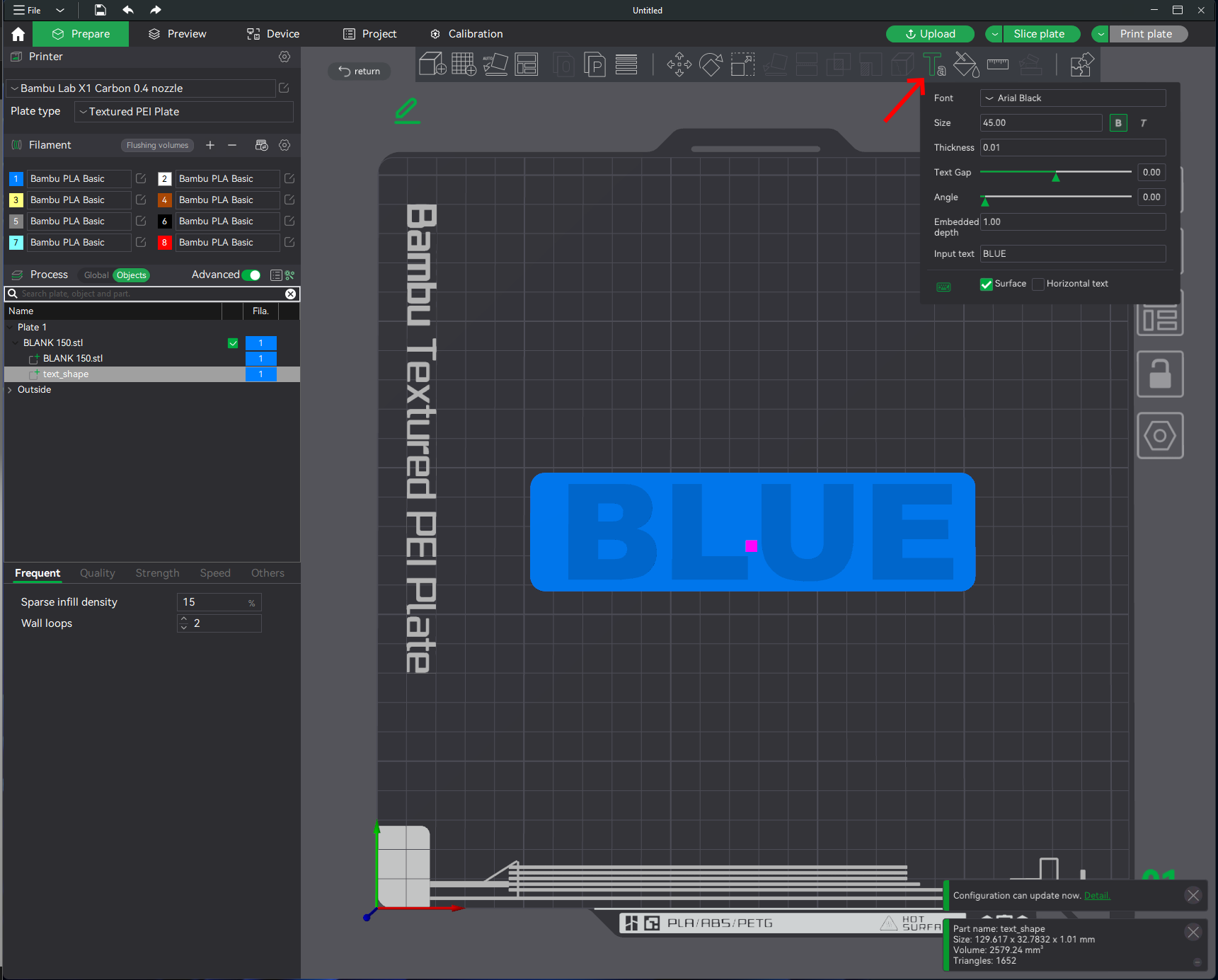Activate the Text Shape tool

934,64
